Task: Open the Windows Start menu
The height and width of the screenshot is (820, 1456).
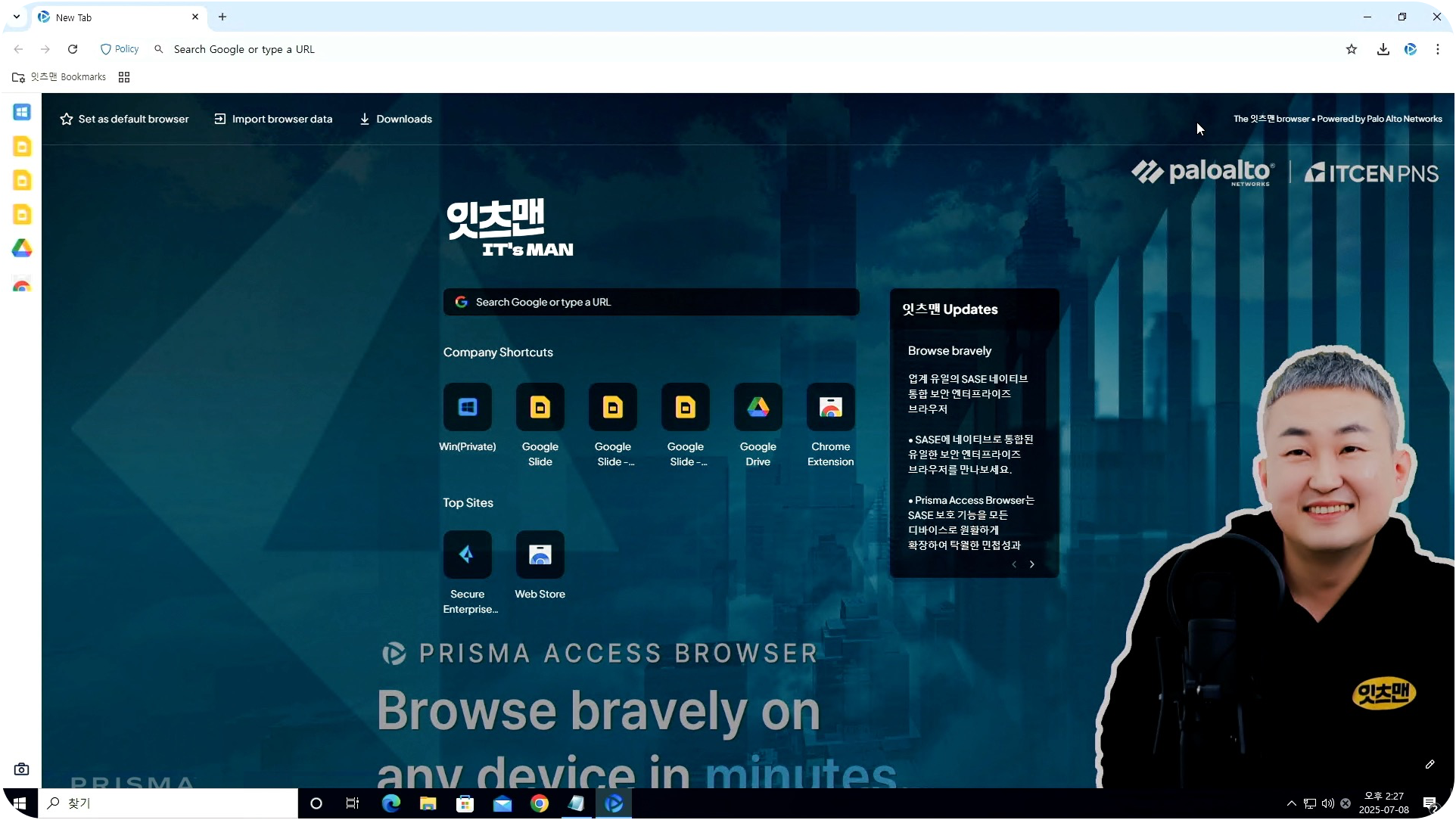Action: point(20,803)
